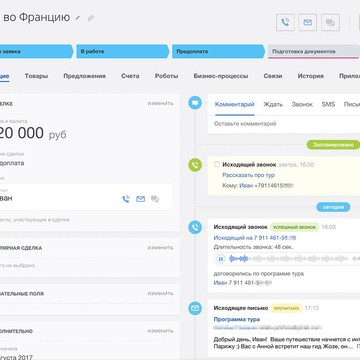Click 'изменить' next to 'АТЕЛЬНЫЕ ПОЛЯ'
Image resolution: width=360 pixels, height=360 pixels.
pos(160,293)
